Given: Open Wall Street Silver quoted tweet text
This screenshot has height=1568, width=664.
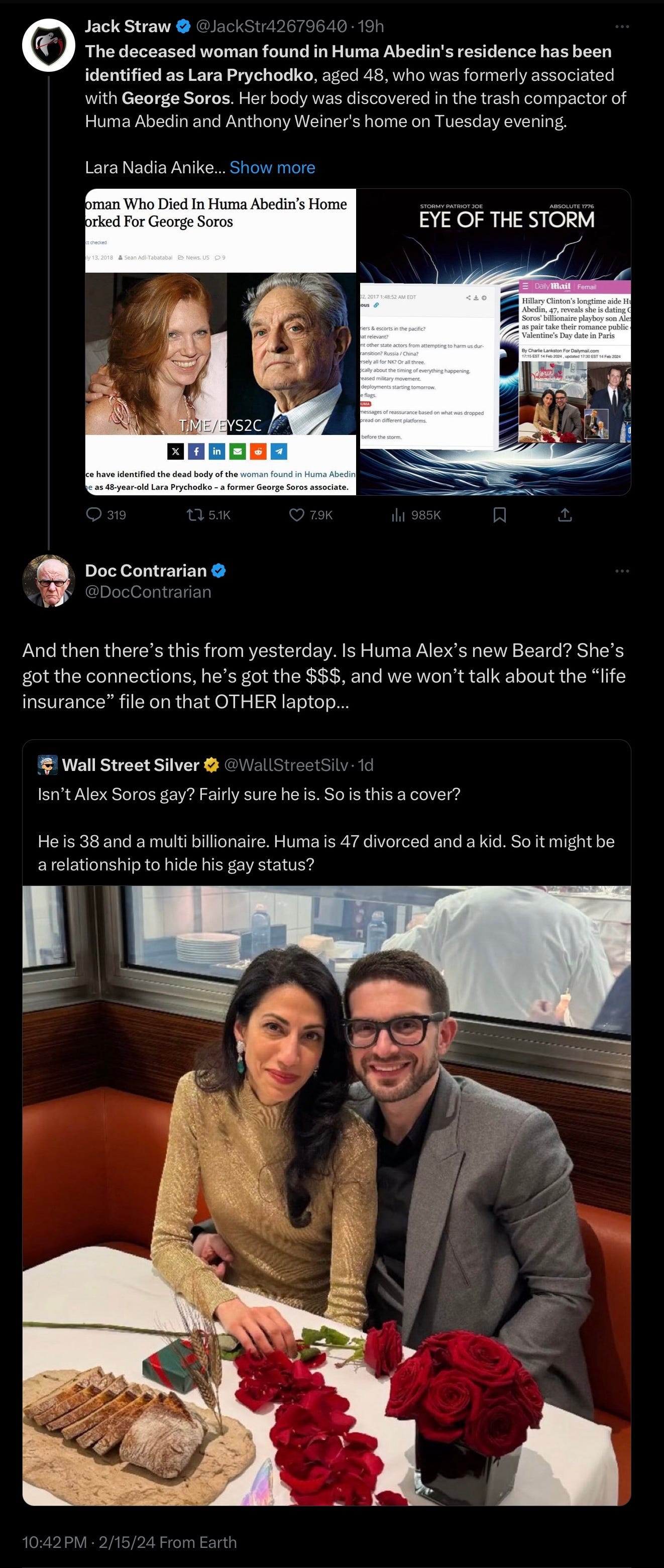Looking at the screenshot, I should [326, 829].
